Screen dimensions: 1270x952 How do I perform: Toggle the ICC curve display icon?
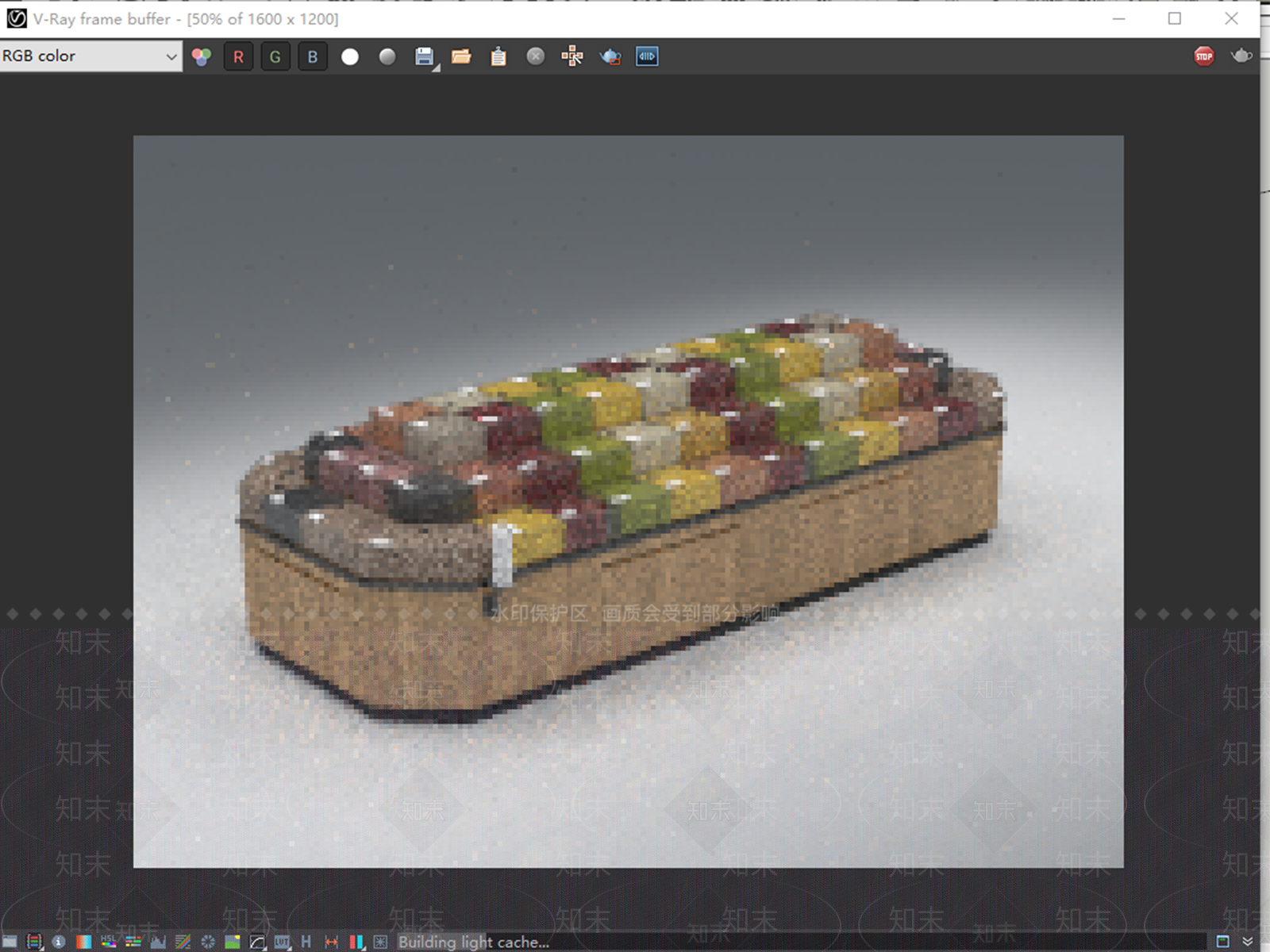(x=257, y=942)
